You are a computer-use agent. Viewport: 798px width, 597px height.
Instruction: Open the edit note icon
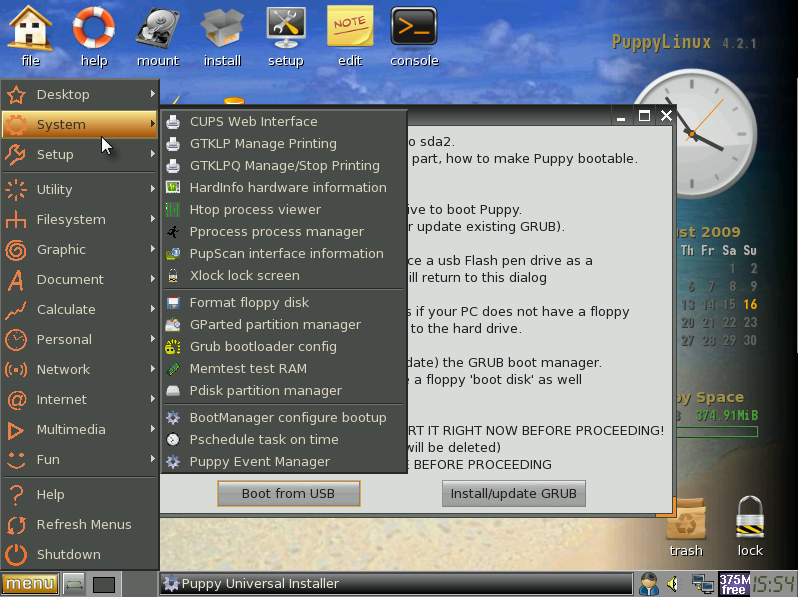pos(350,36)
